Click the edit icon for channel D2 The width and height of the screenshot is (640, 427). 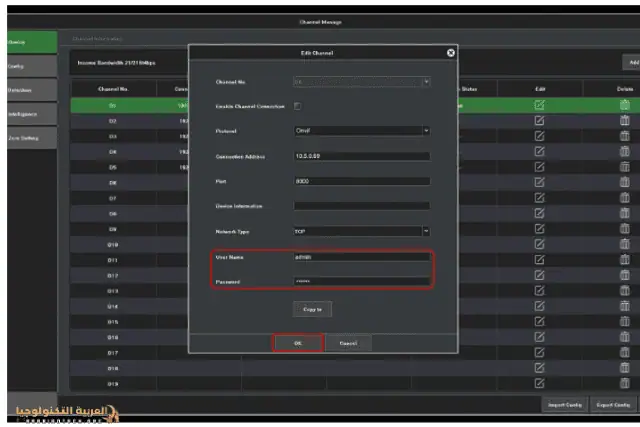539,120
